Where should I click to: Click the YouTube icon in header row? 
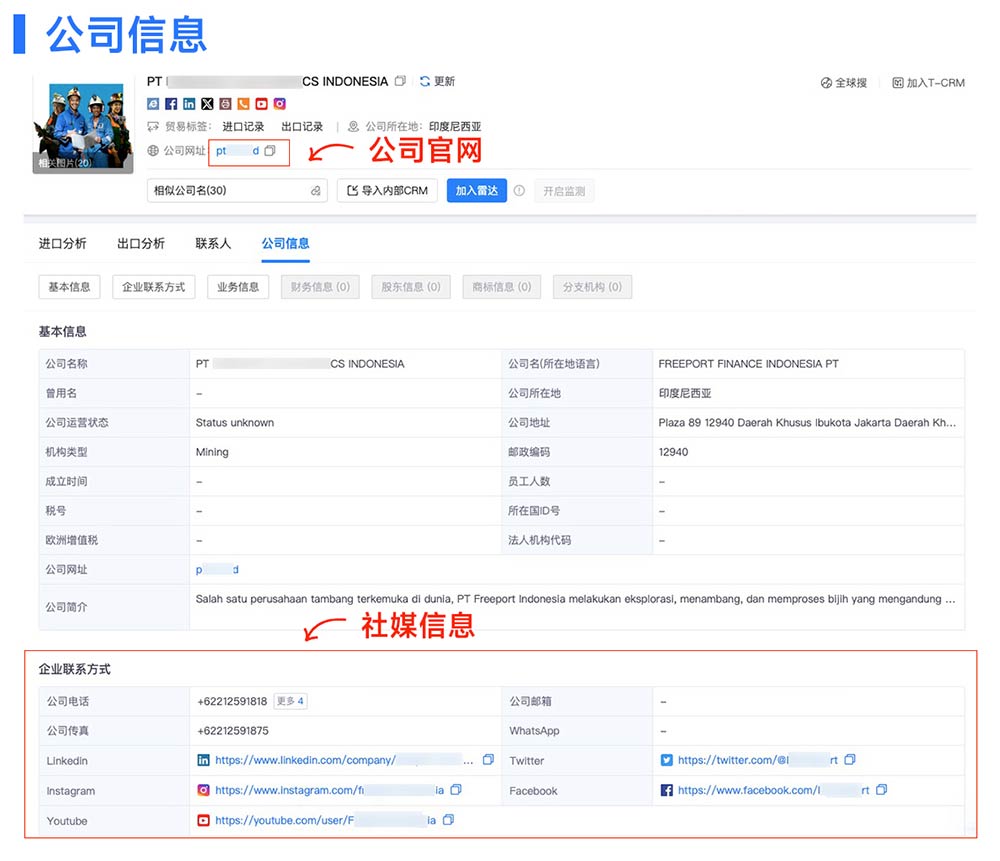pos(262,104)
